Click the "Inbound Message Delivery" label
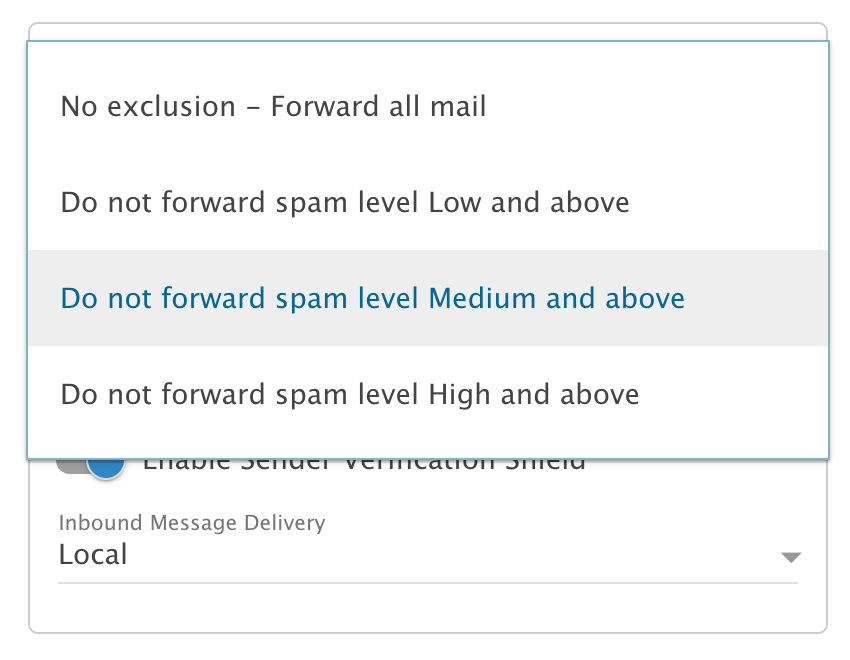The height and width of the screenshot is (660, 850). (x=191, y=523)
